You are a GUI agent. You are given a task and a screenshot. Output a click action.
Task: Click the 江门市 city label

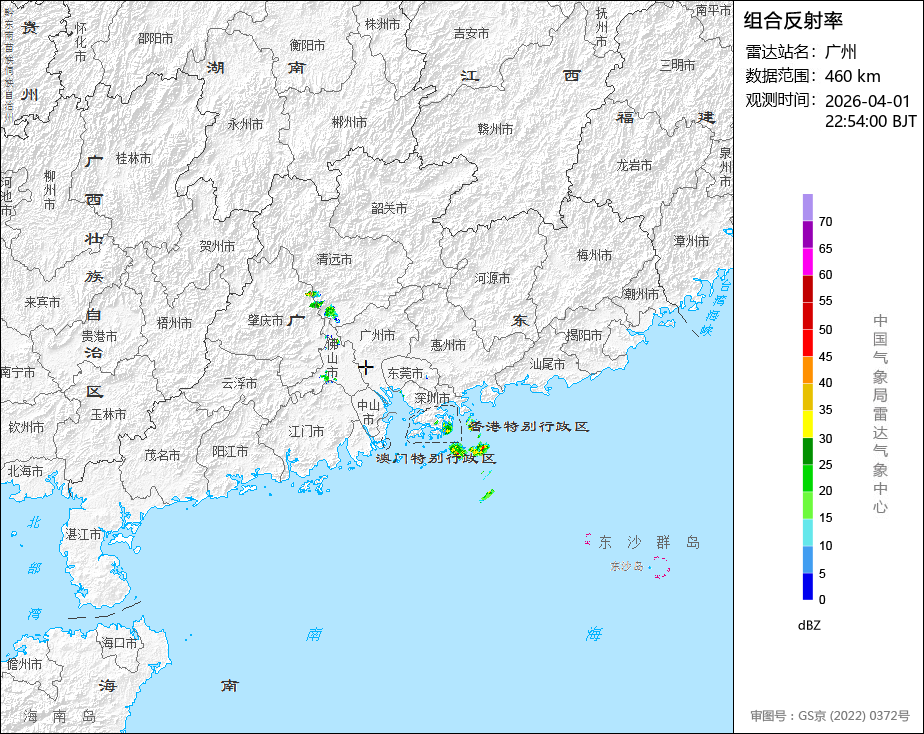(x=306, y=431)
